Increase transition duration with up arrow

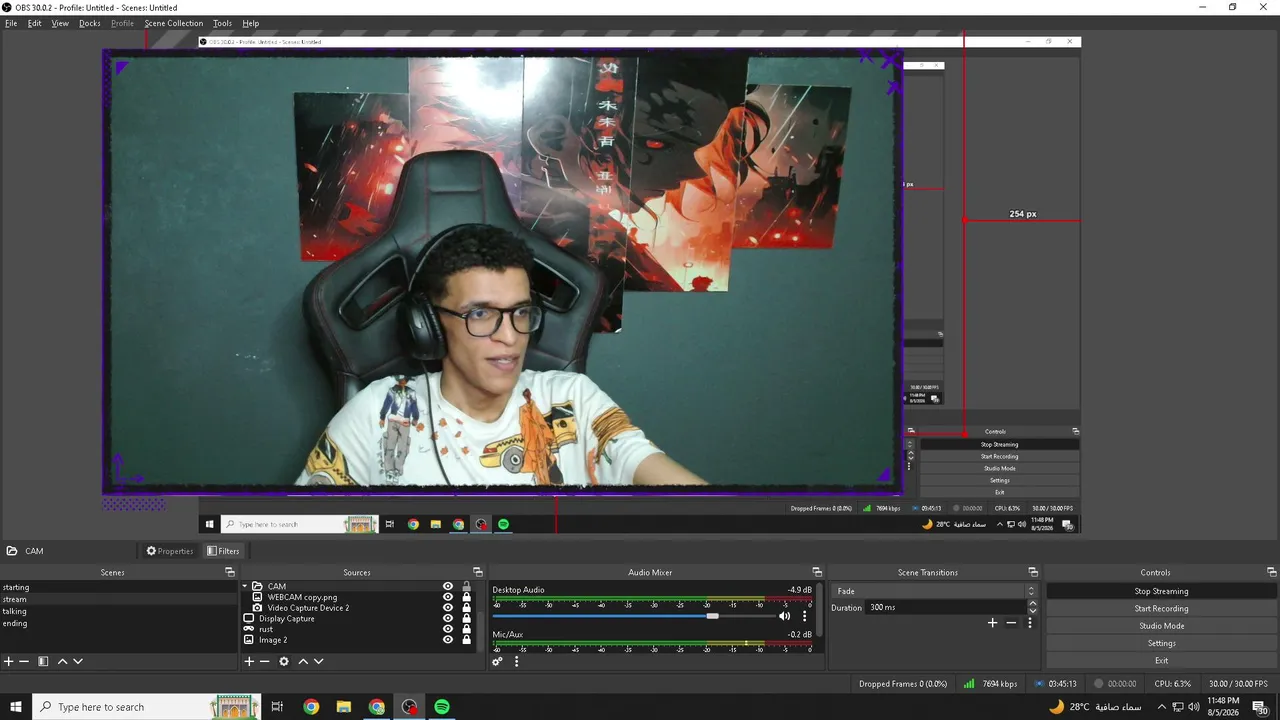(x=1033, y=604)
